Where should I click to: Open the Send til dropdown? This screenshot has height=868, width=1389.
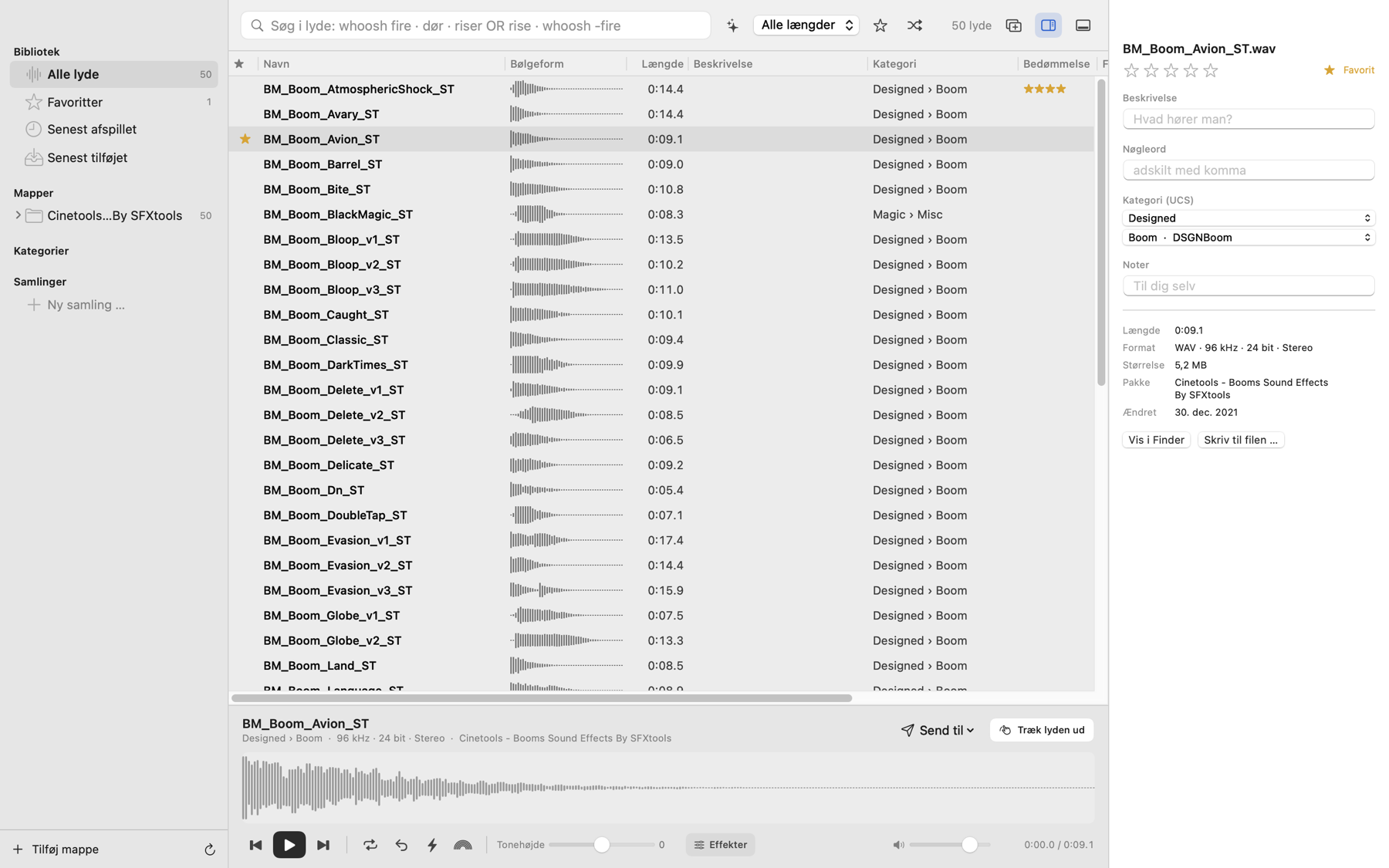pos(938,730)
